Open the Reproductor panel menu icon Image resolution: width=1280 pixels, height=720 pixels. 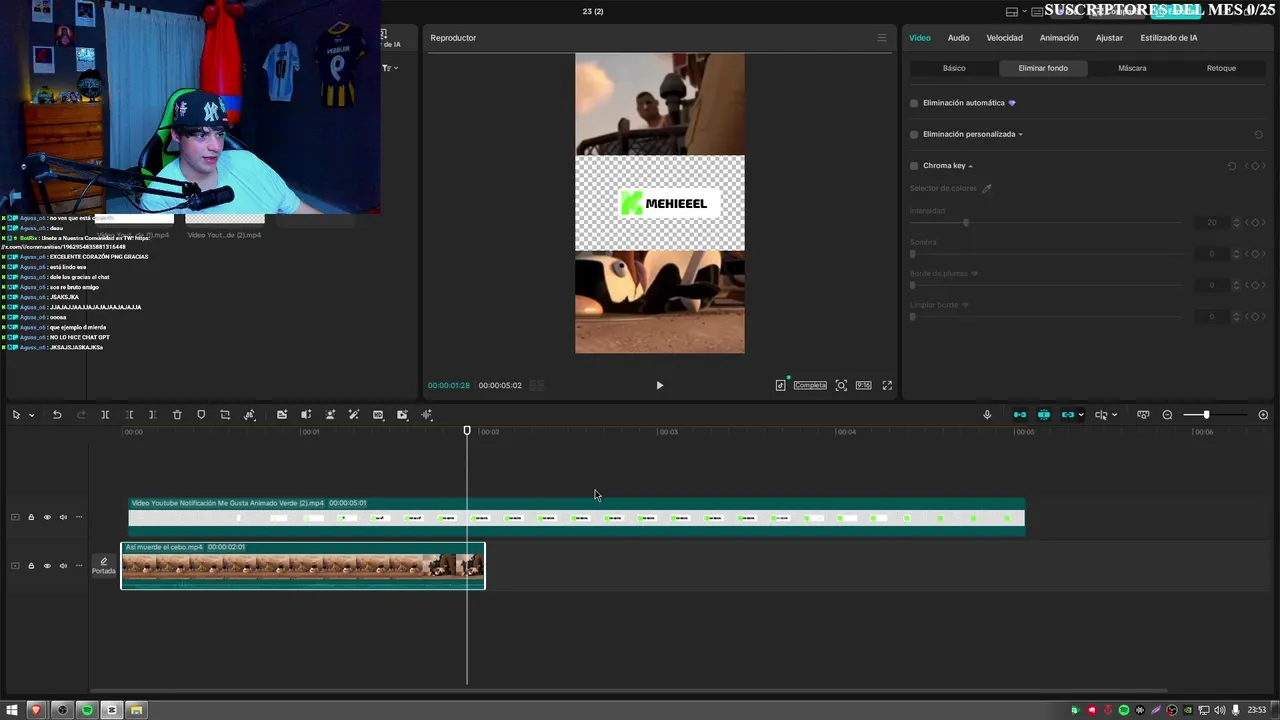point(881,38)
